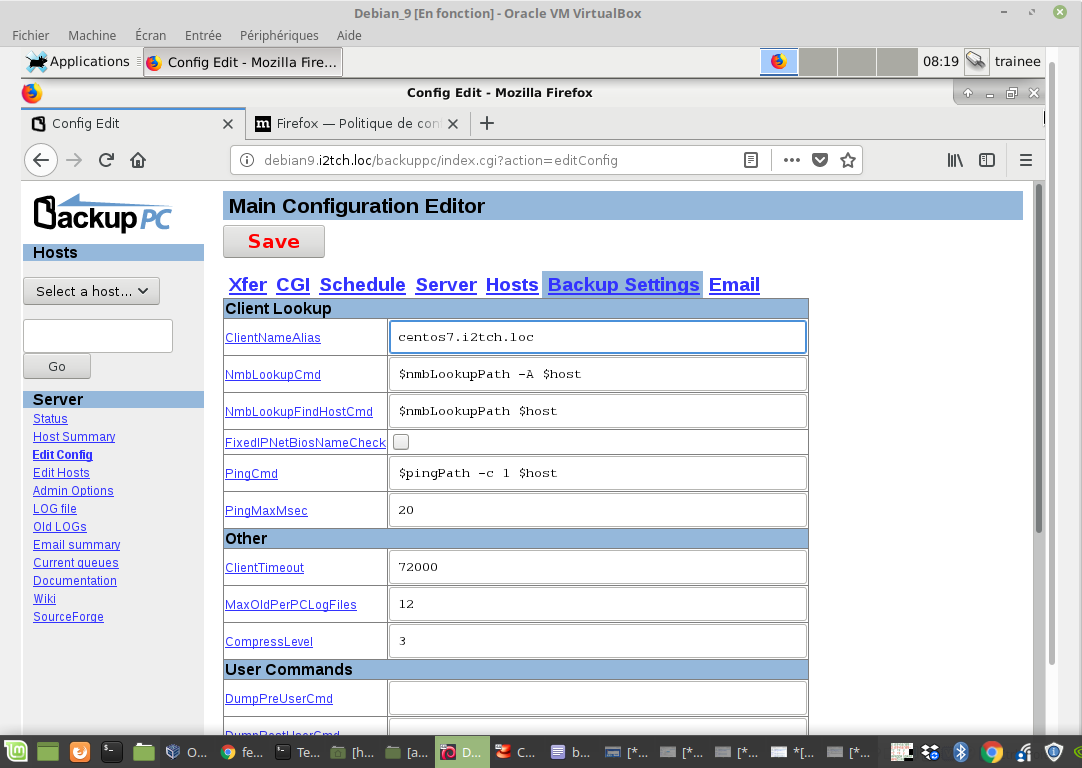Bookmark this page with star icon
Image resolution: width=1082 pixels, height=768 pixels.
point(848,160)
